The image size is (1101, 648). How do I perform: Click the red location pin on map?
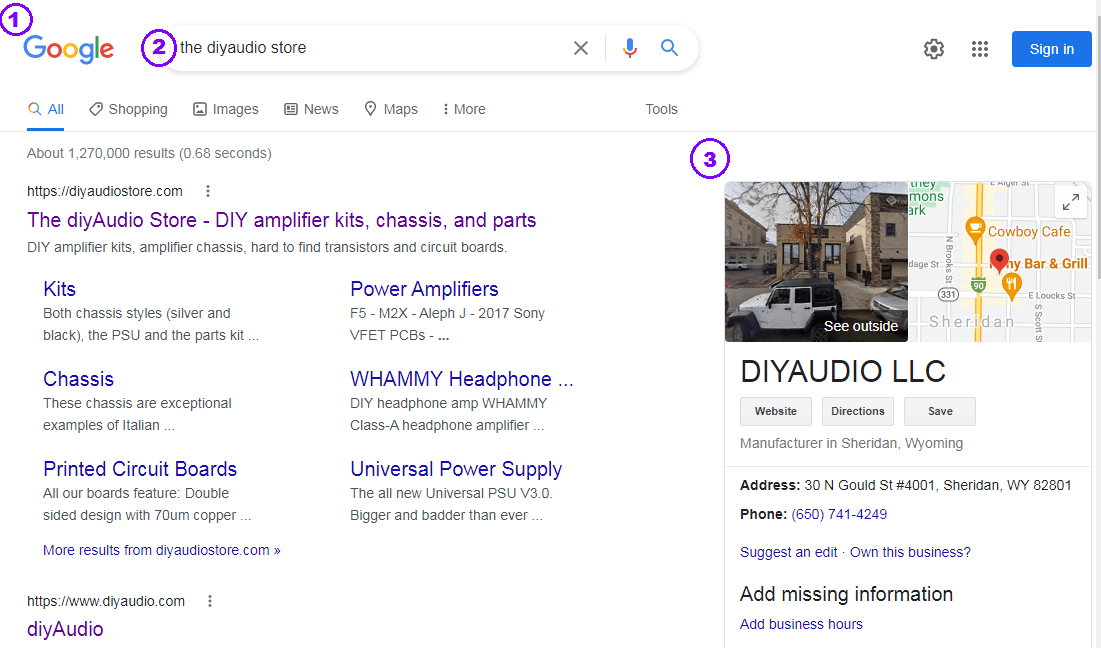click(998, 260)
